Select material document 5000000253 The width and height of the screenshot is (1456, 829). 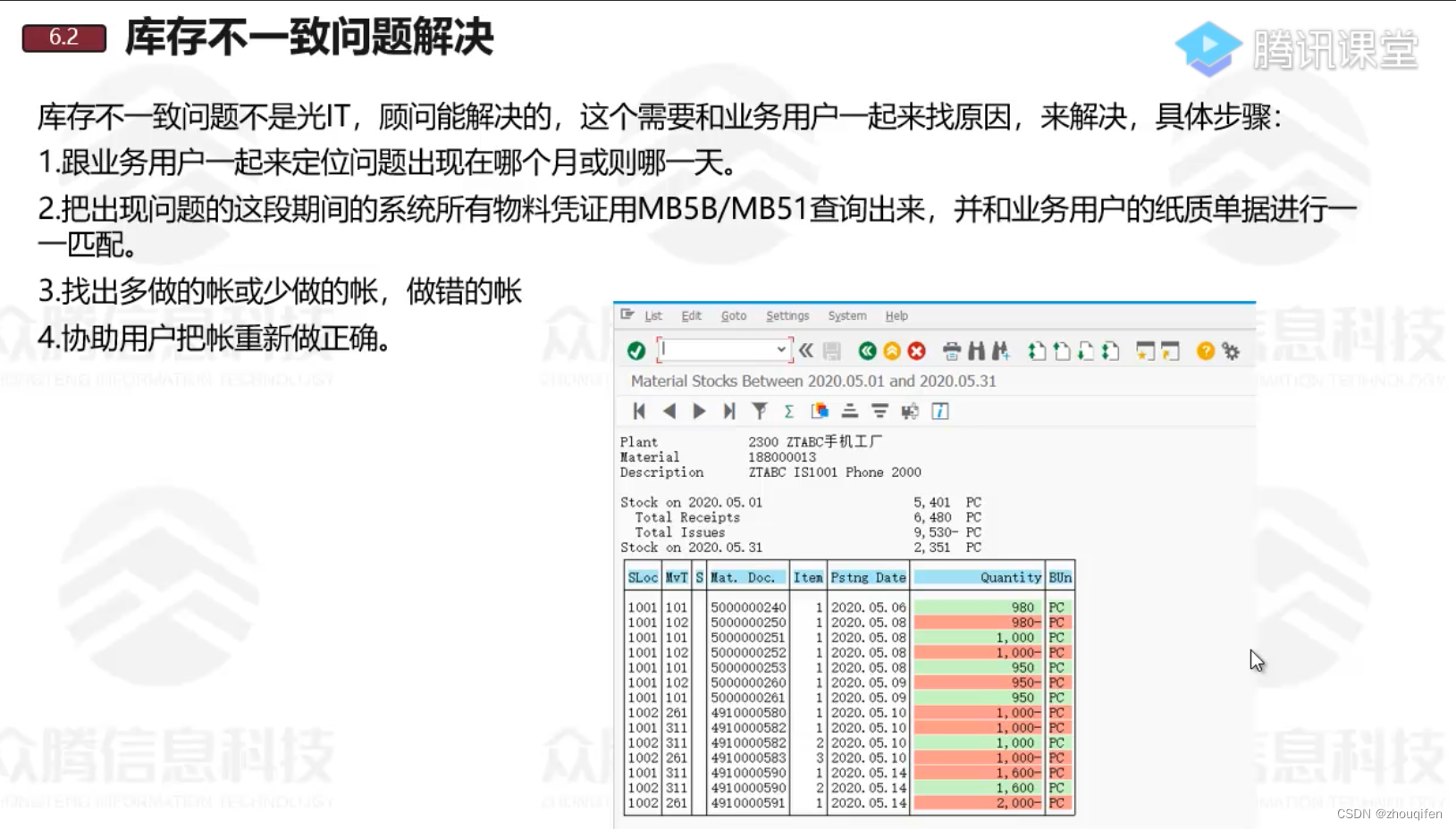click(x=748, y=667)
